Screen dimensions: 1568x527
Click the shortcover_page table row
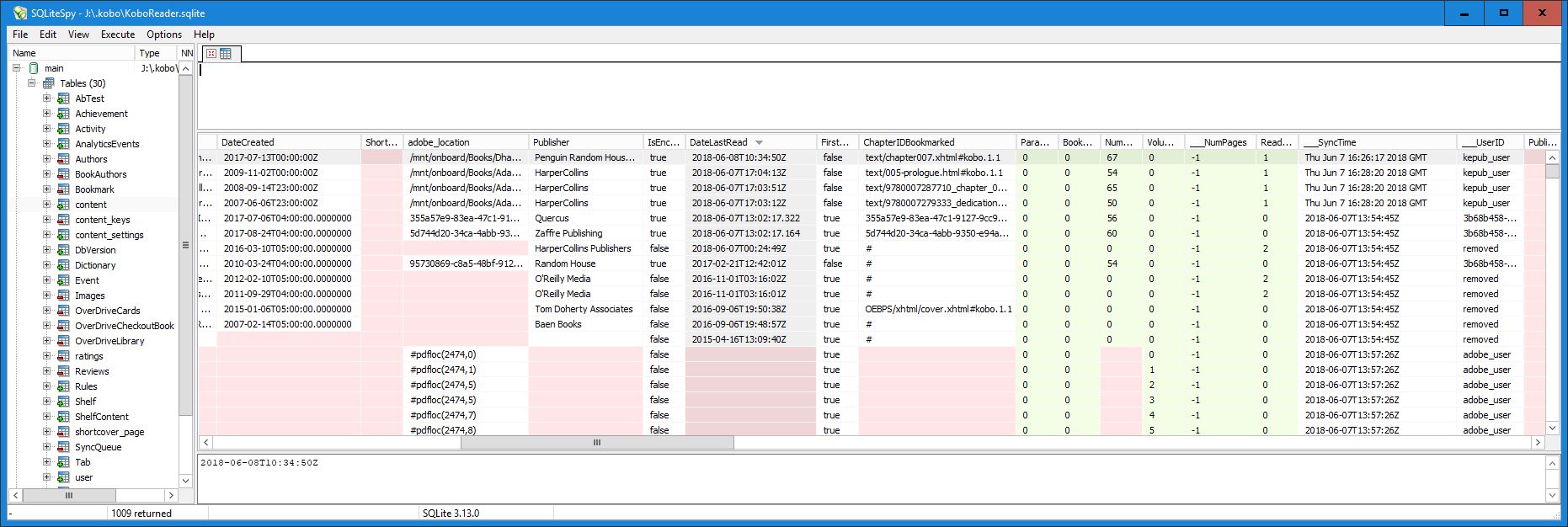pyautogui.click(x=109, y=432)
